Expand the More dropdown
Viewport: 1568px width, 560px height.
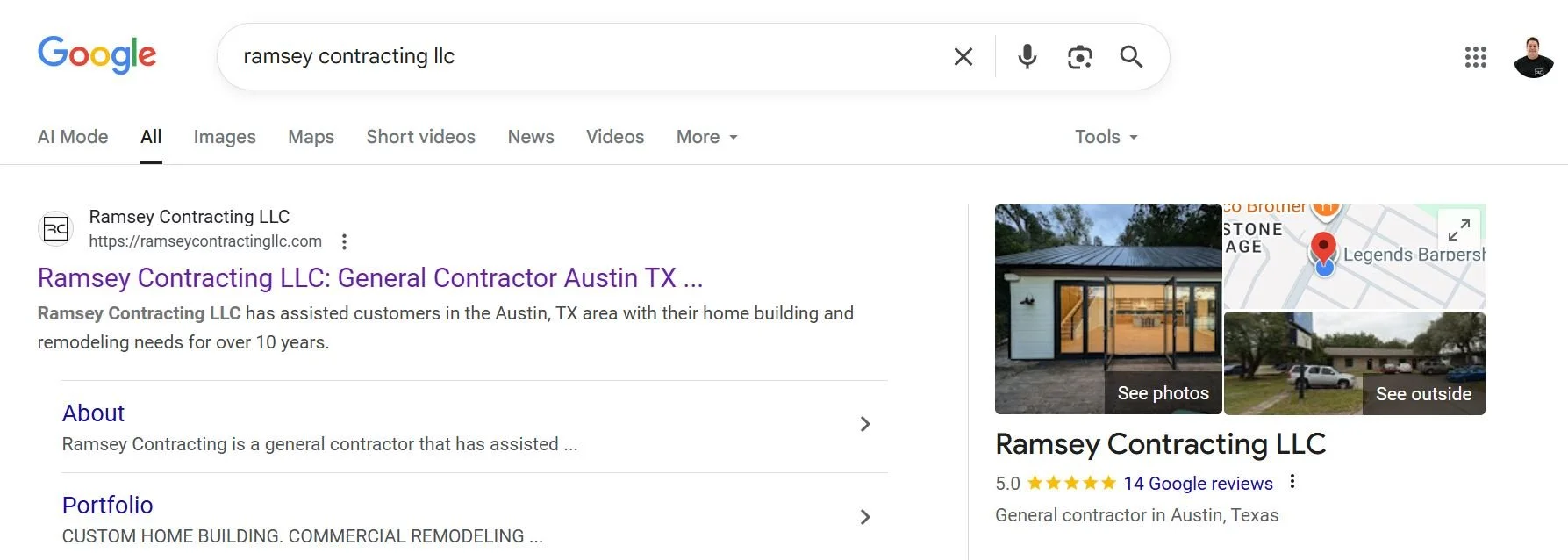tap(707, 137)
